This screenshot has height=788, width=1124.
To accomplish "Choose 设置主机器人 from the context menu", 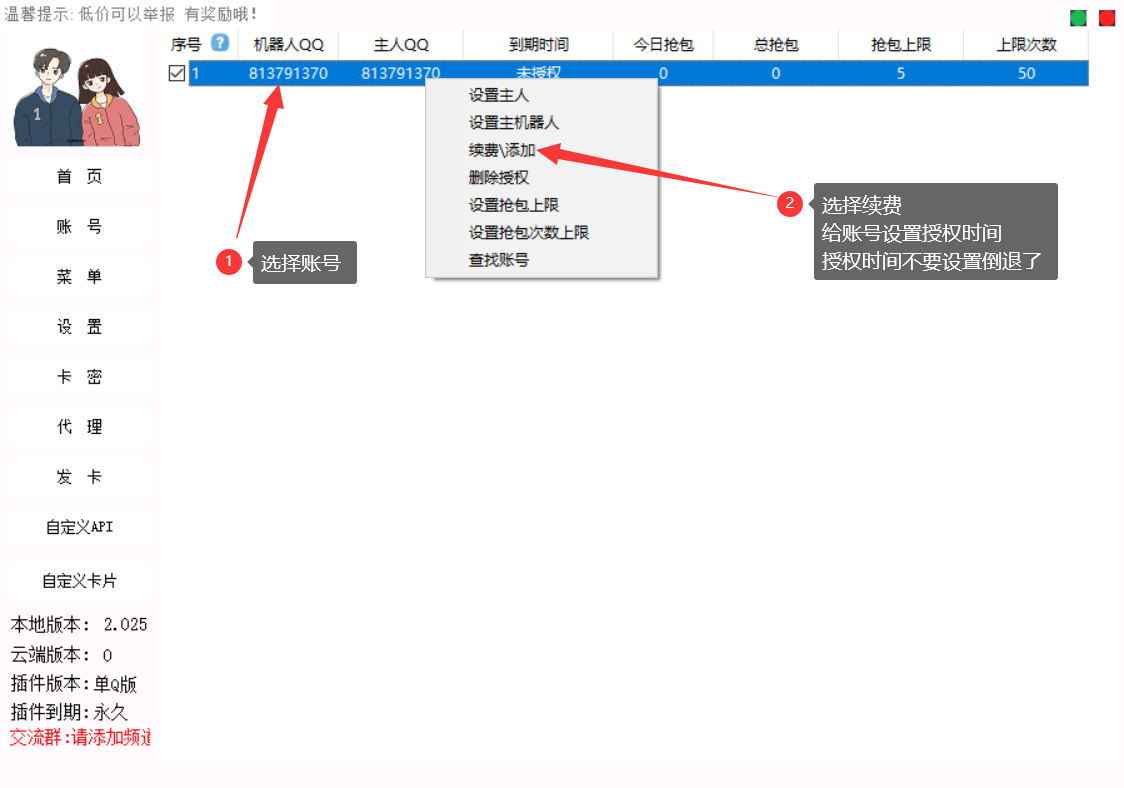I will pos(514,123).
